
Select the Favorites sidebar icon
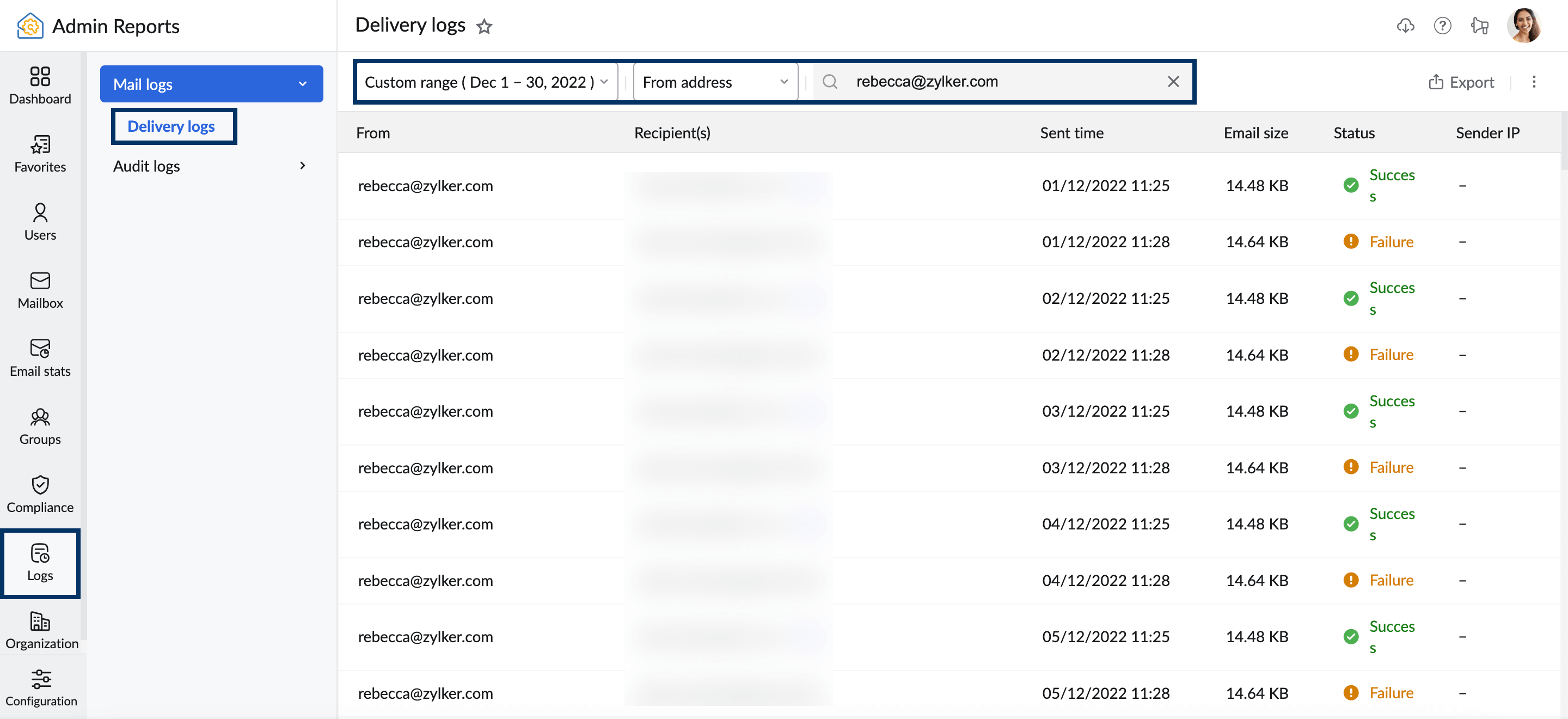pos(40,154)
